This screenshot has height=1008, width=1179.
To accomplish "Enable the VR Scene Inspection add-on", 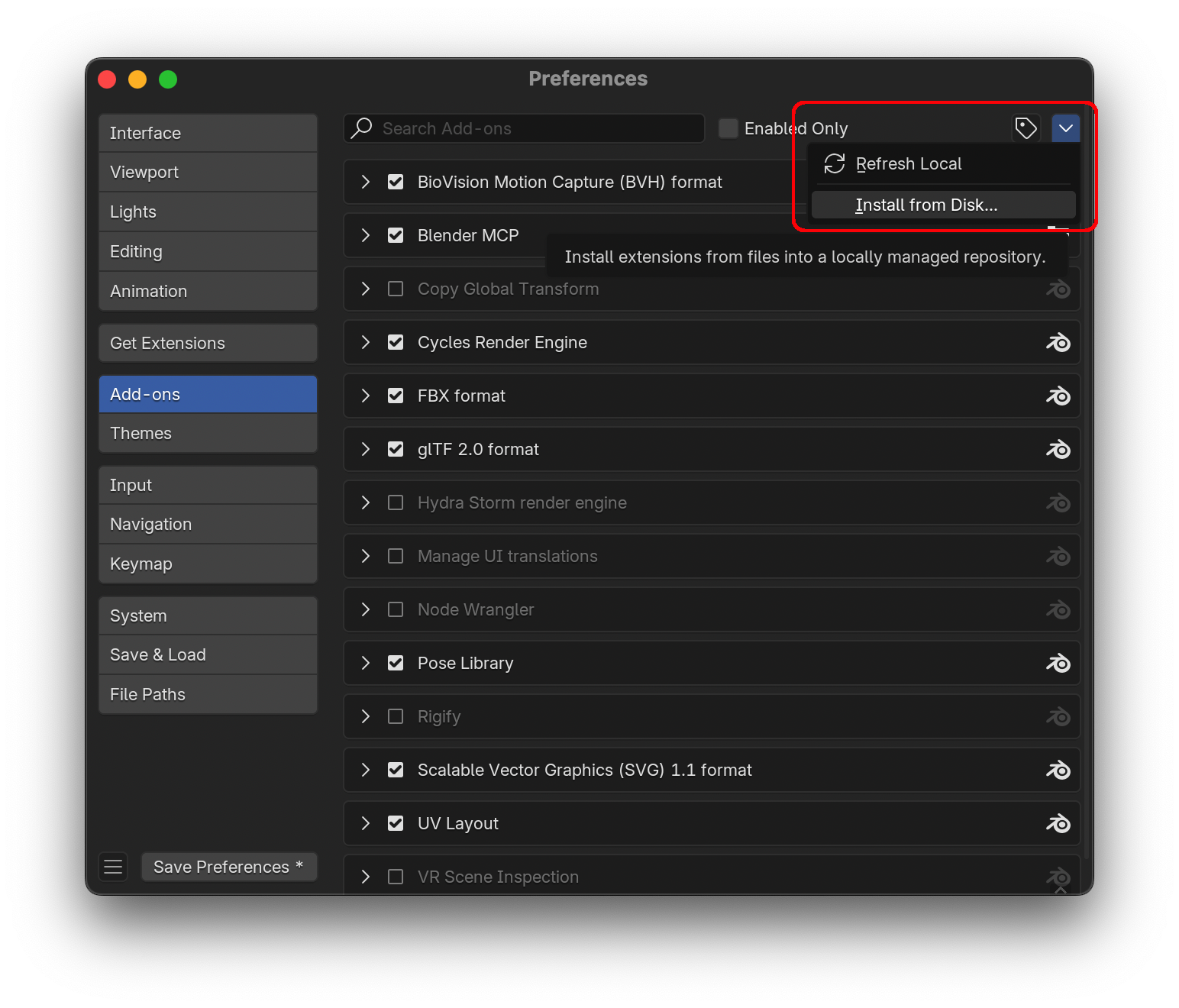I will click(396, 877).
